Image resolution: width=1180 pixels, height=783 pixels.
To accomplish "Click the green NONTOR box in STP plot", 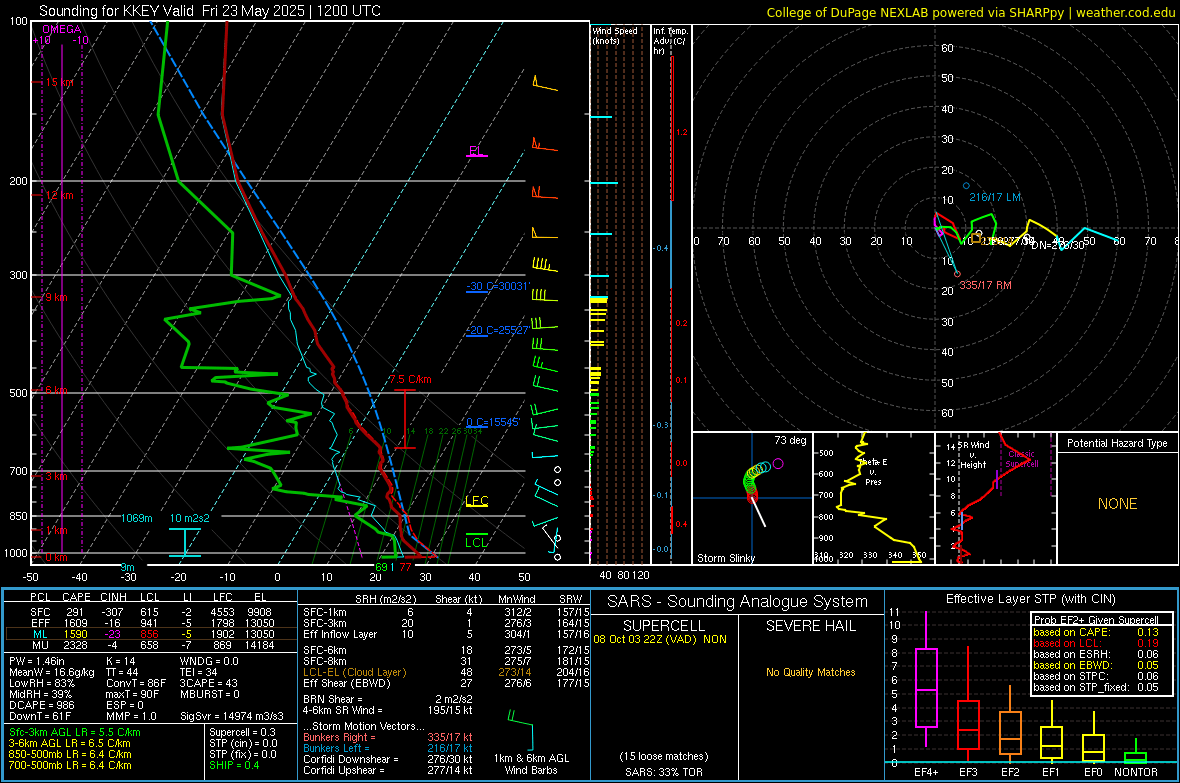I will pos(1135,757).
